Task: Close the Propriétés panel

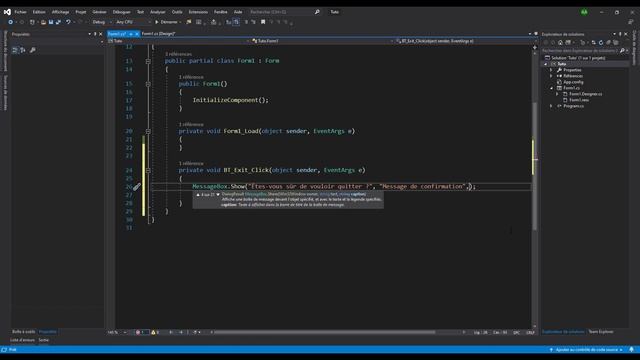Action: click(x=101, y=34)
